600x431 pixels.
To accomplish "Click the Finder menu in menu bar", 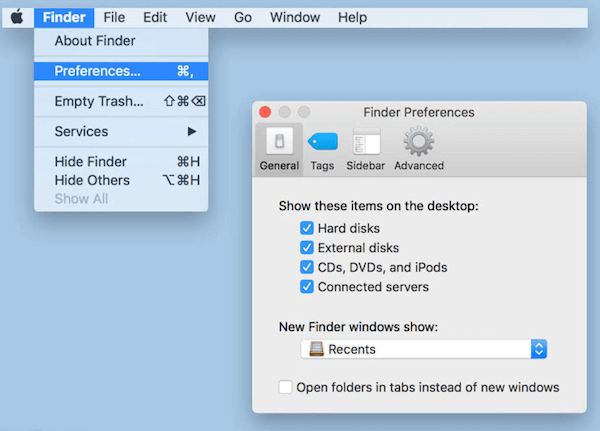I will 64,18.
